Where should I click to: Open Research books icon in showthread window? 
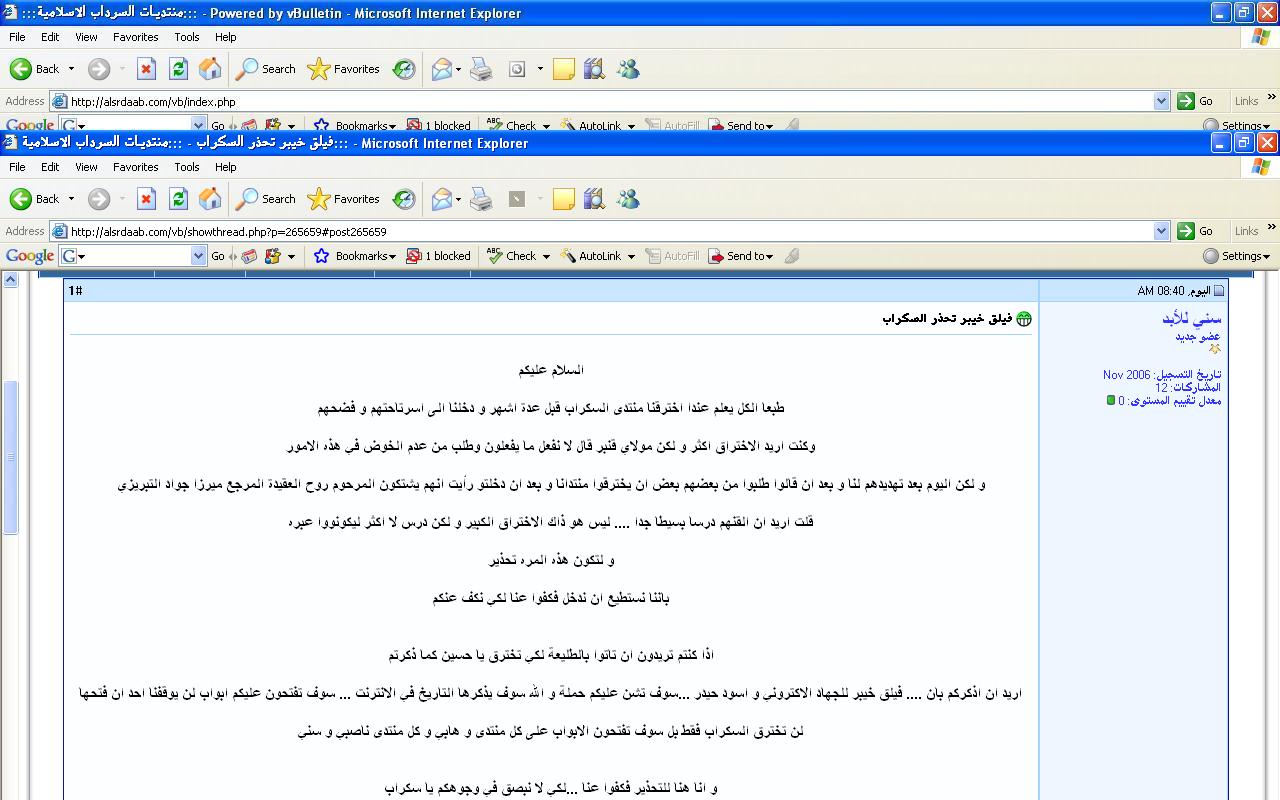pyautogui.click(x=594, y=199)
